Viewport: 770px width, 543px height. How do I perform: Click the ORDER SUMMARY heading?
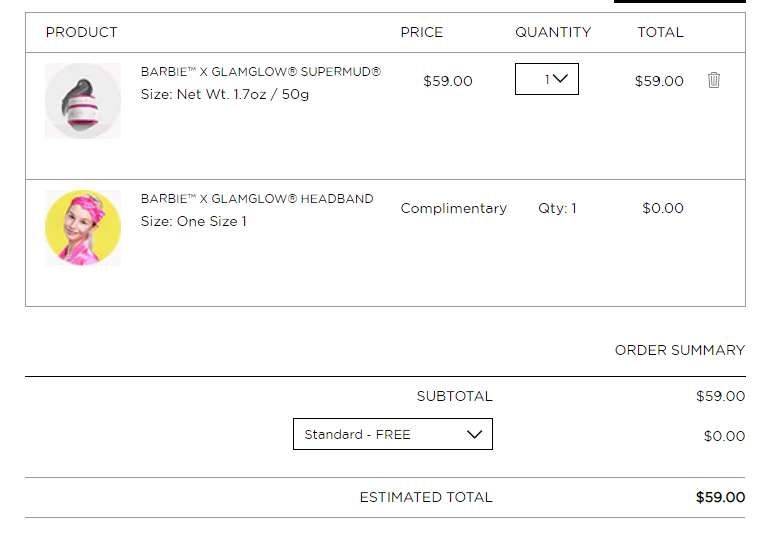point(680,350)
